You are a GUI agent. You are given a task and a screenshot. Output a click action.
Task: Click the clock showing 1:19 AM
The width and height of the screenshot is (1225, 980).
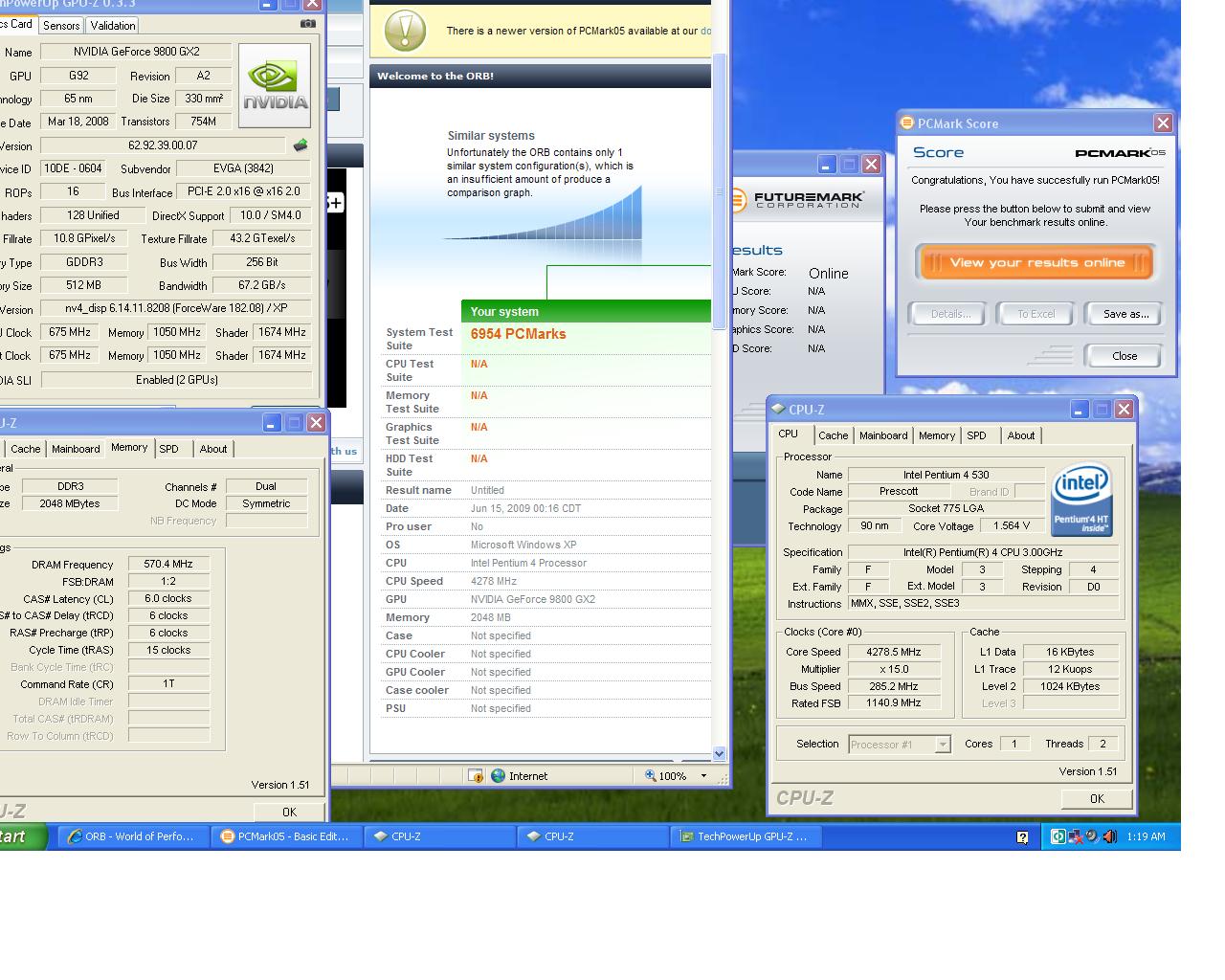tap(1146, 836)
